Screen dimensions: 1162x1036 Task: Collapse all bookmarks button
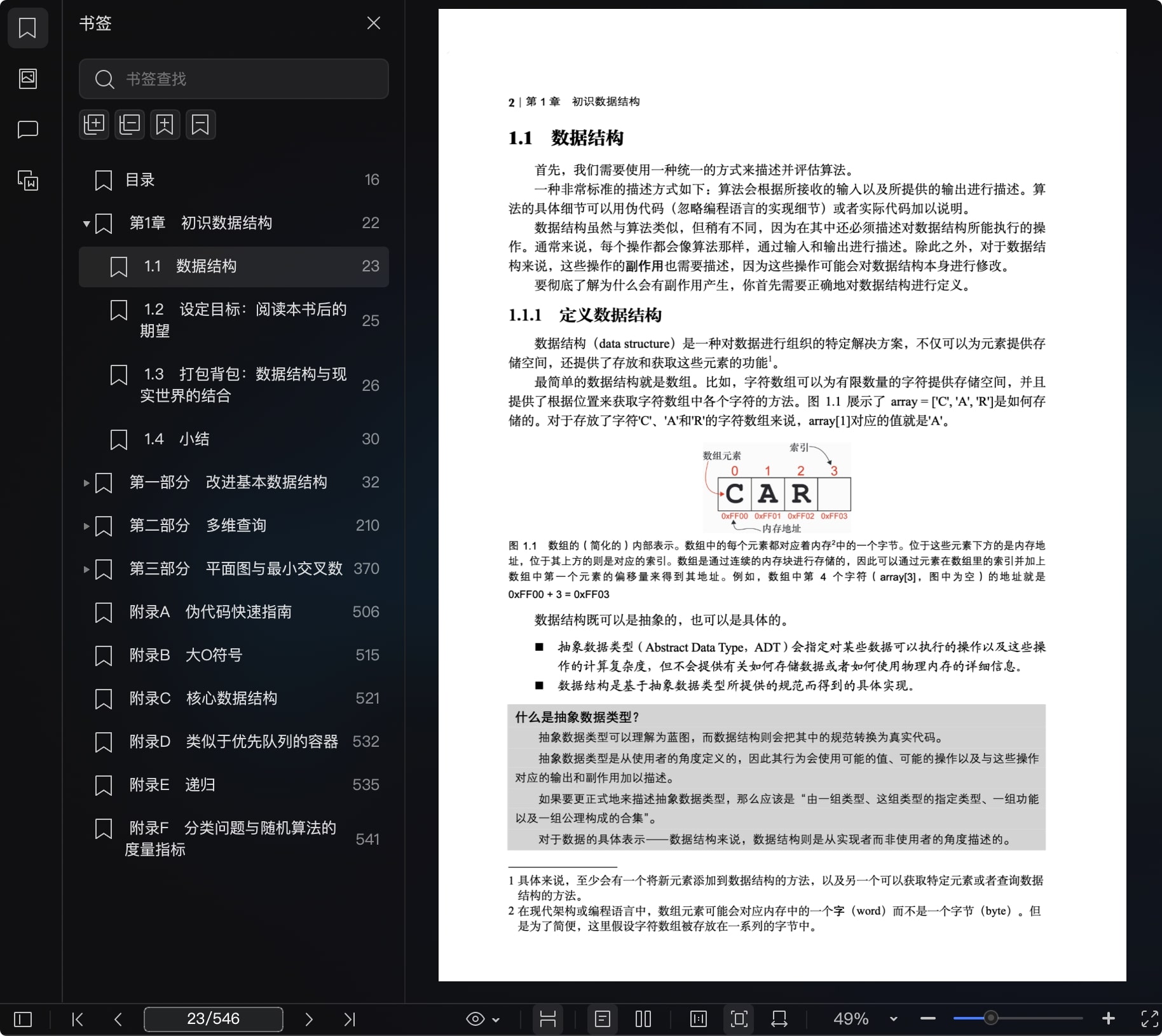[130, 124]
